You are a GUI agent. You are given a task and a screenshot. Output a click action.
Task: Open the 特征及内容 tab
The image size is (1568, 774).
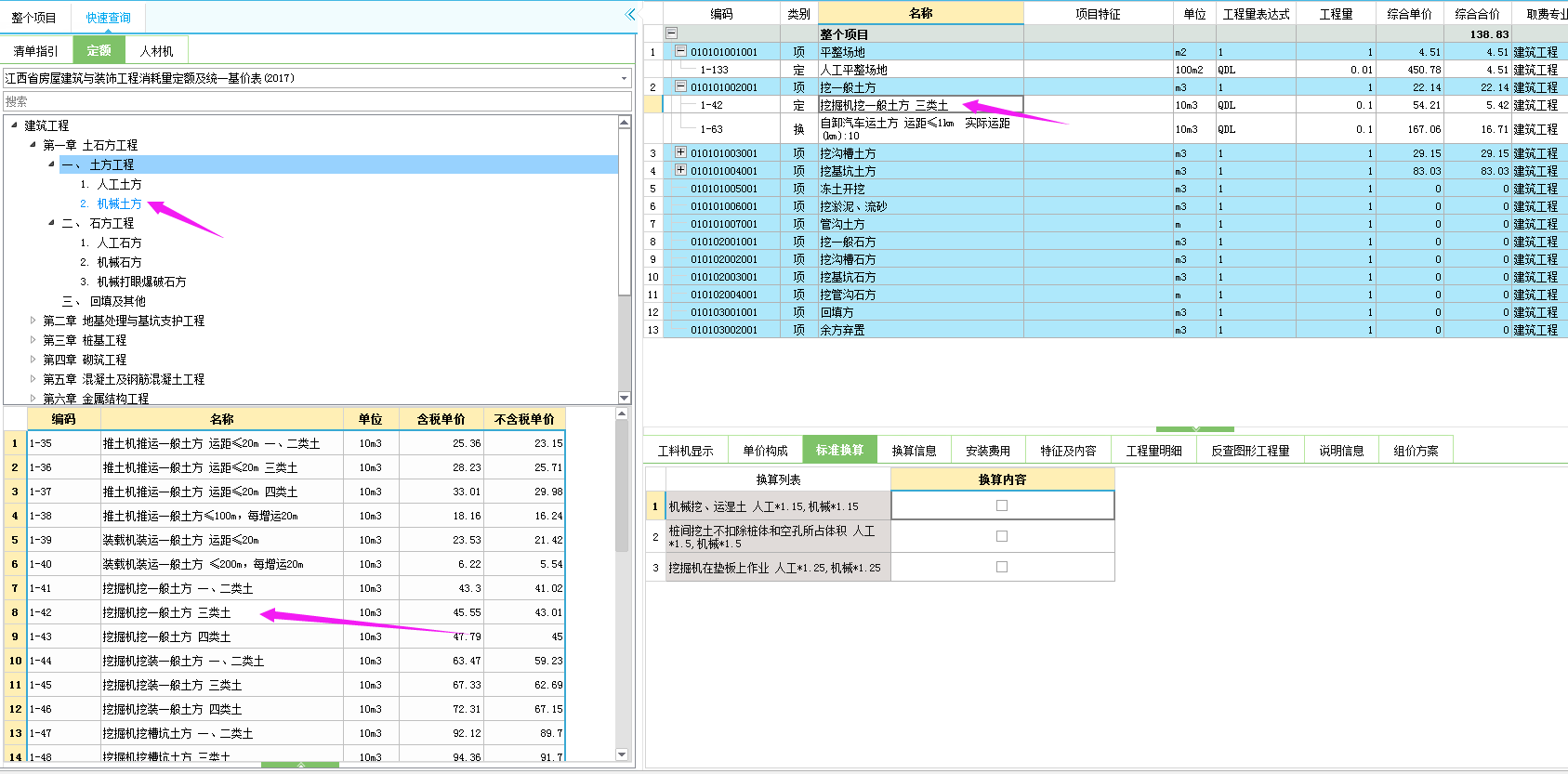(1068, 451)
